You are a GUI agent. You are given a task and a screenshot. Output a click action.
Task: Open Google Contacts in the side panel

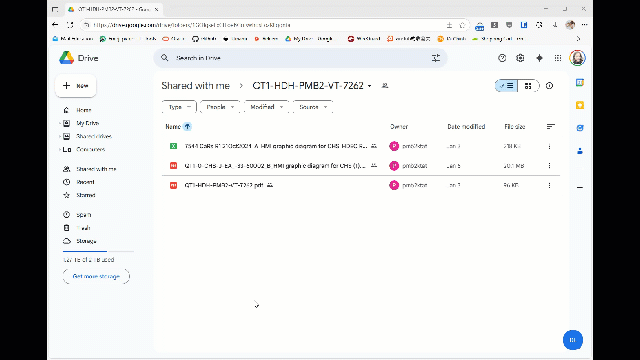pos(580,151)
